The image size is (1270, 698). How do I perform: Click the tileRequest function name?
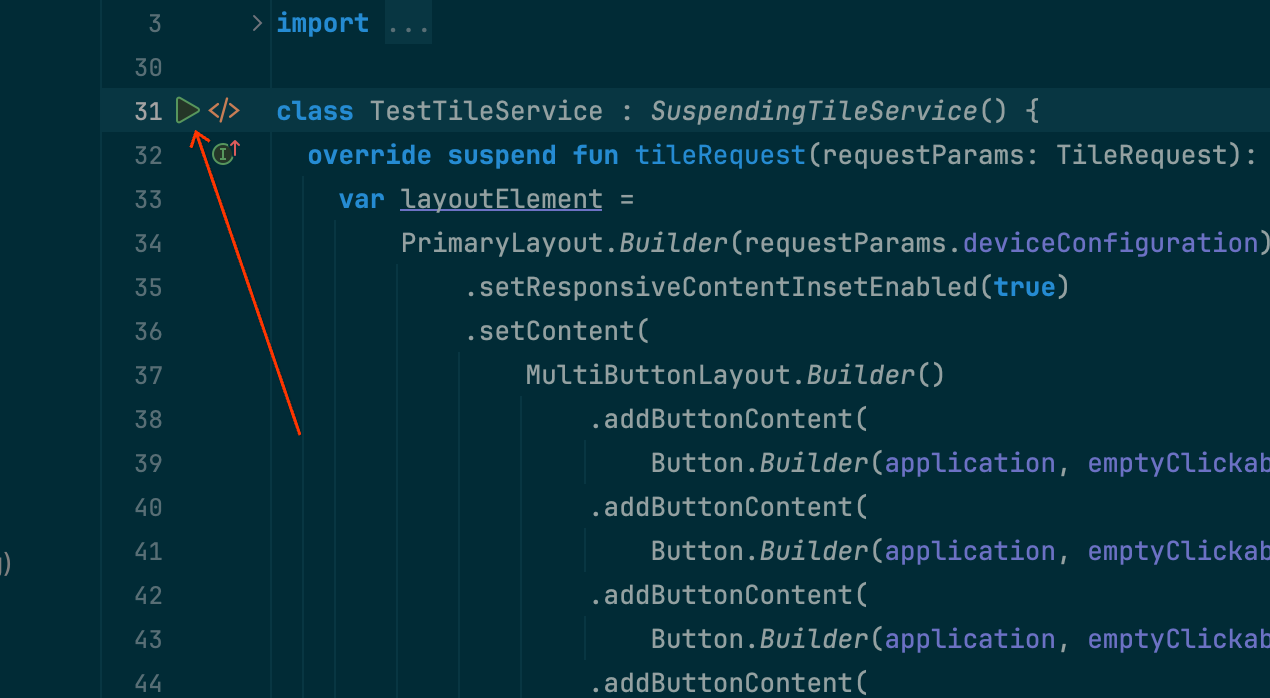(719, 154)
